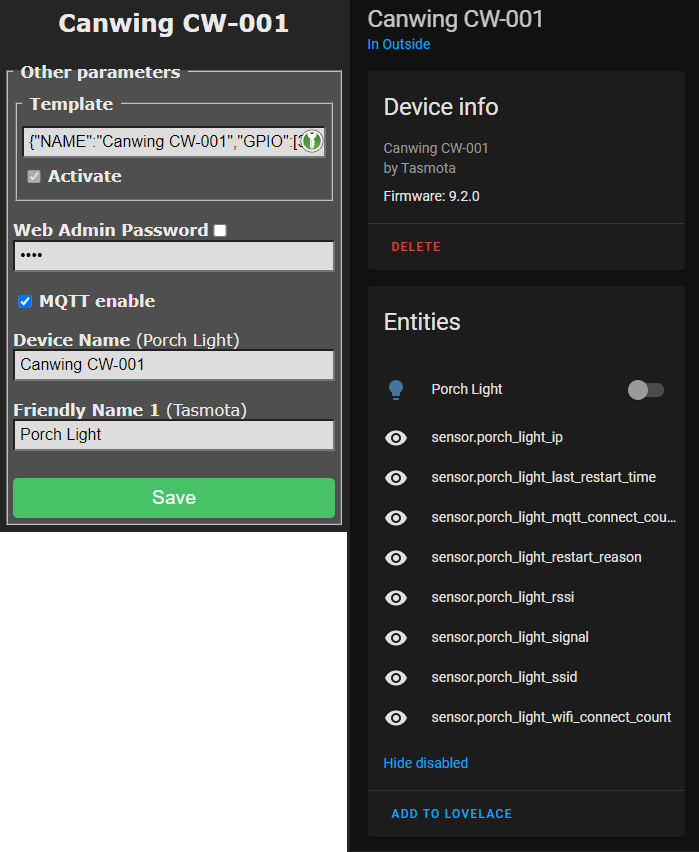Click eye icon for sensor.porch_light_mqtt_connect_count
699x852 pixels.
[x=396, y=518]
